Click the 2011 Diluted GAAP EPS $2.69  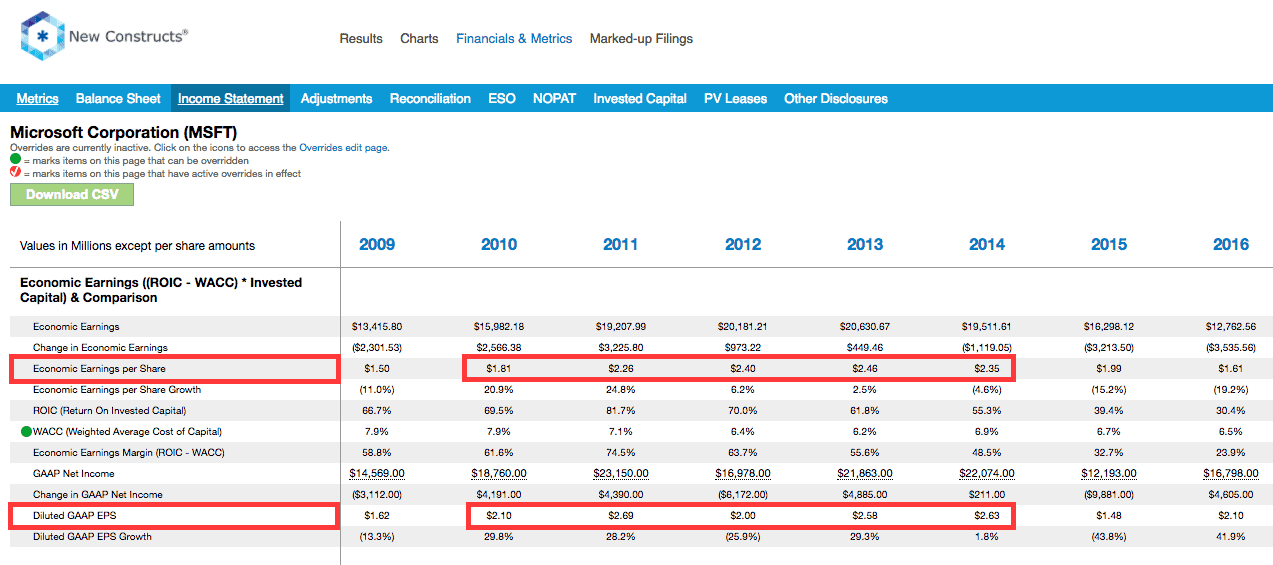click(621, 516)
